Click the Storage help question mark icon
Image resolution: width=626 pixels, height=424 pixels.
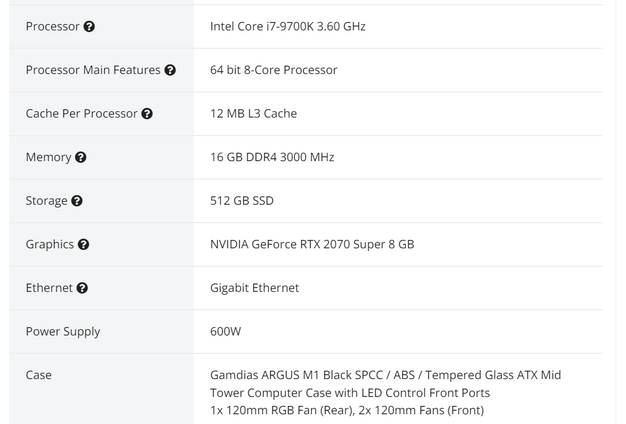[77, 201]
